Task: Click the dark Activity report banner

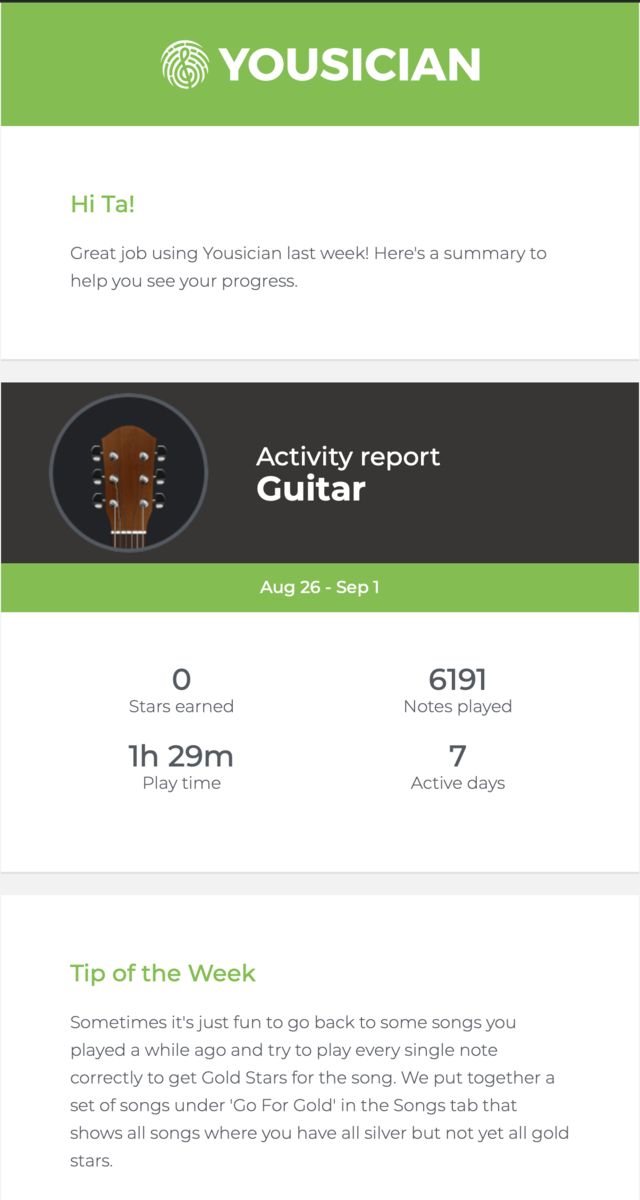Action: click(320, 473)
